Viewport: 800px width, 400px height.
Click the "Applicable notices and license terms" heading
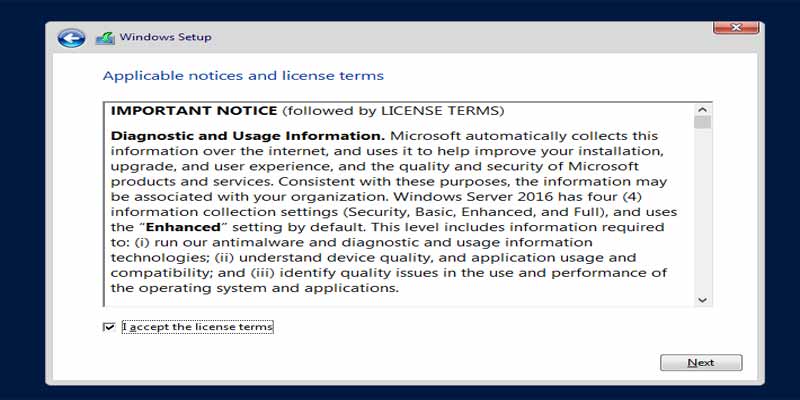243,76
